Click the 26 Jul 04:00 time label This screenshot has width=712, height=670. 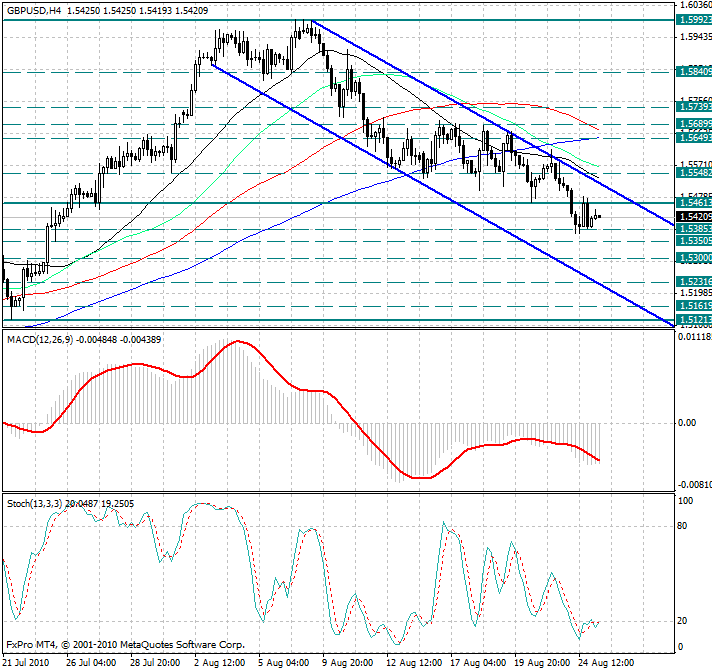(x=91, y=662)
